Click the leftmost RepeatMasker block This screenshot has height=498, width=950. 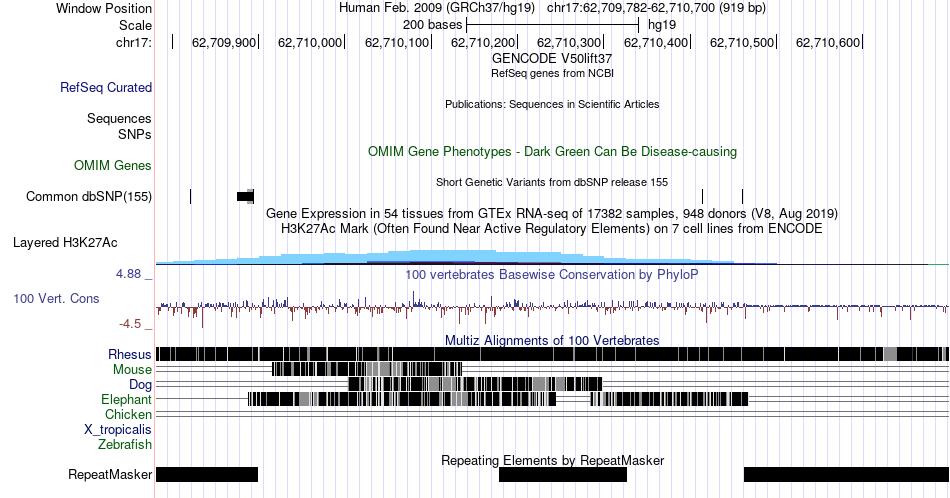pyautogui.click(x=207, y=474)
